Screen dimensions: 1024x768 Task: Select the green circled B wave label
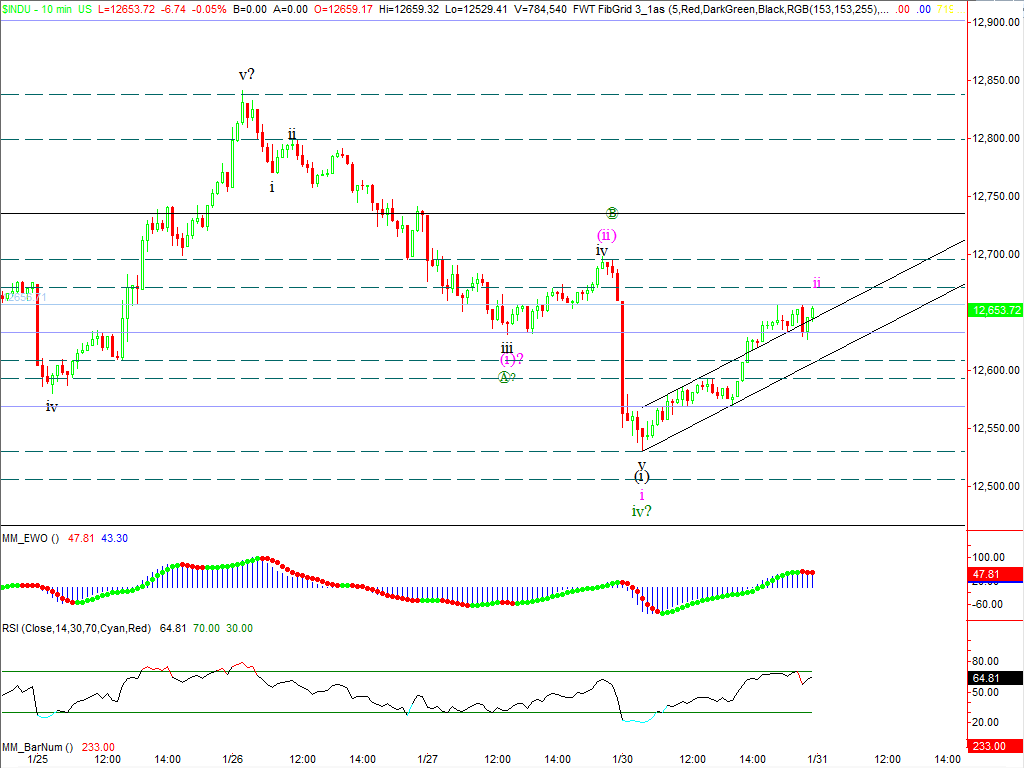(612, 213)
